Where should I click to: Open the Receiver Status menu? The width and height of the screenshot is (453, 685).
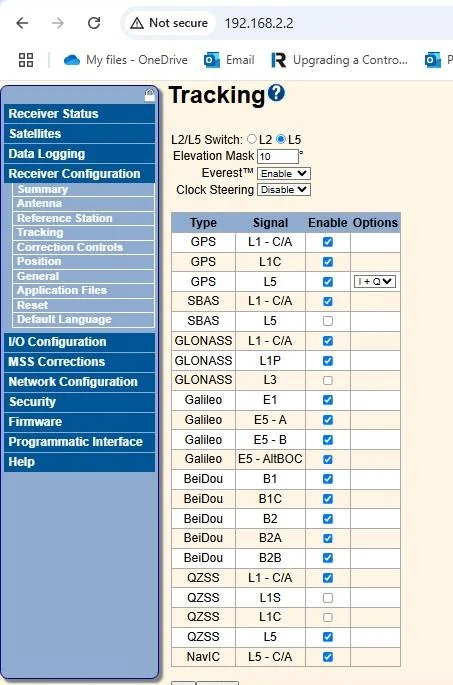(x=80, y=114)
